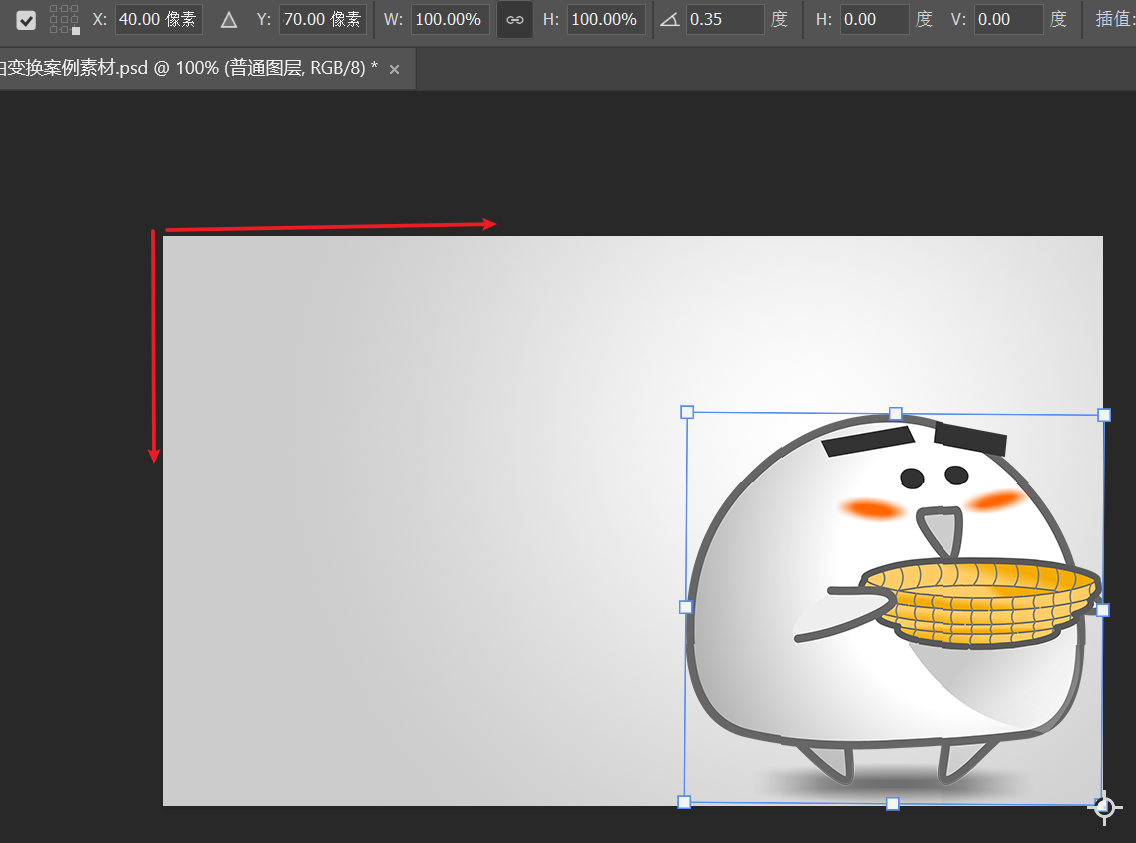This screenshot has height=843, width=1136.
Task: Select the H height field showing 100.00%
Action: pos(605,19)
